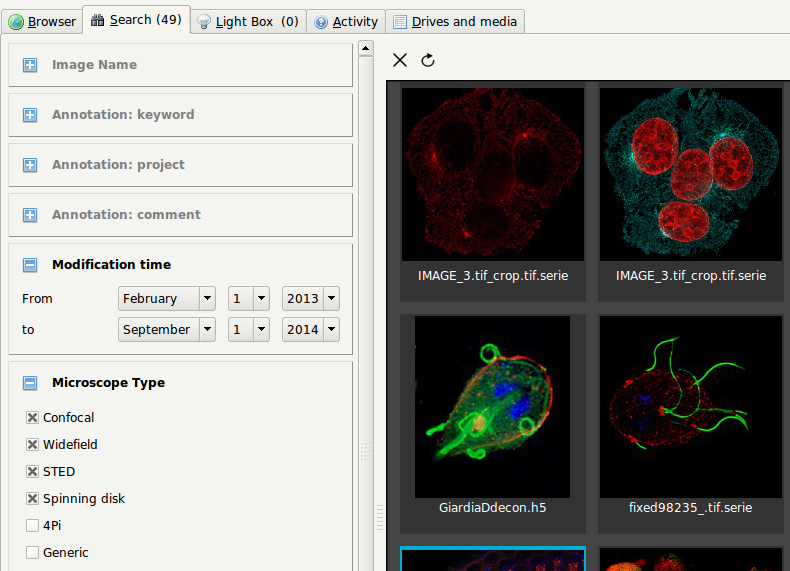790x571 pixels.
Task: Click the X clear results icon
Action: tap(400, 60)
